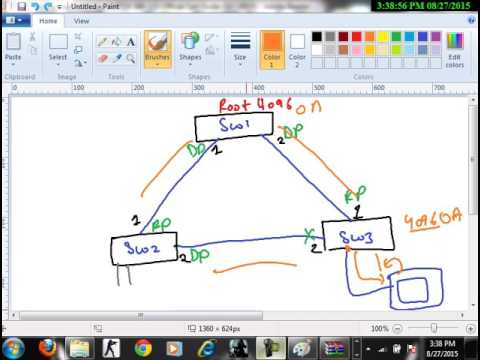Viewport: 480px width, 360px height.
Task: Cut the selection with scissors icon
Action: (33, 36)
